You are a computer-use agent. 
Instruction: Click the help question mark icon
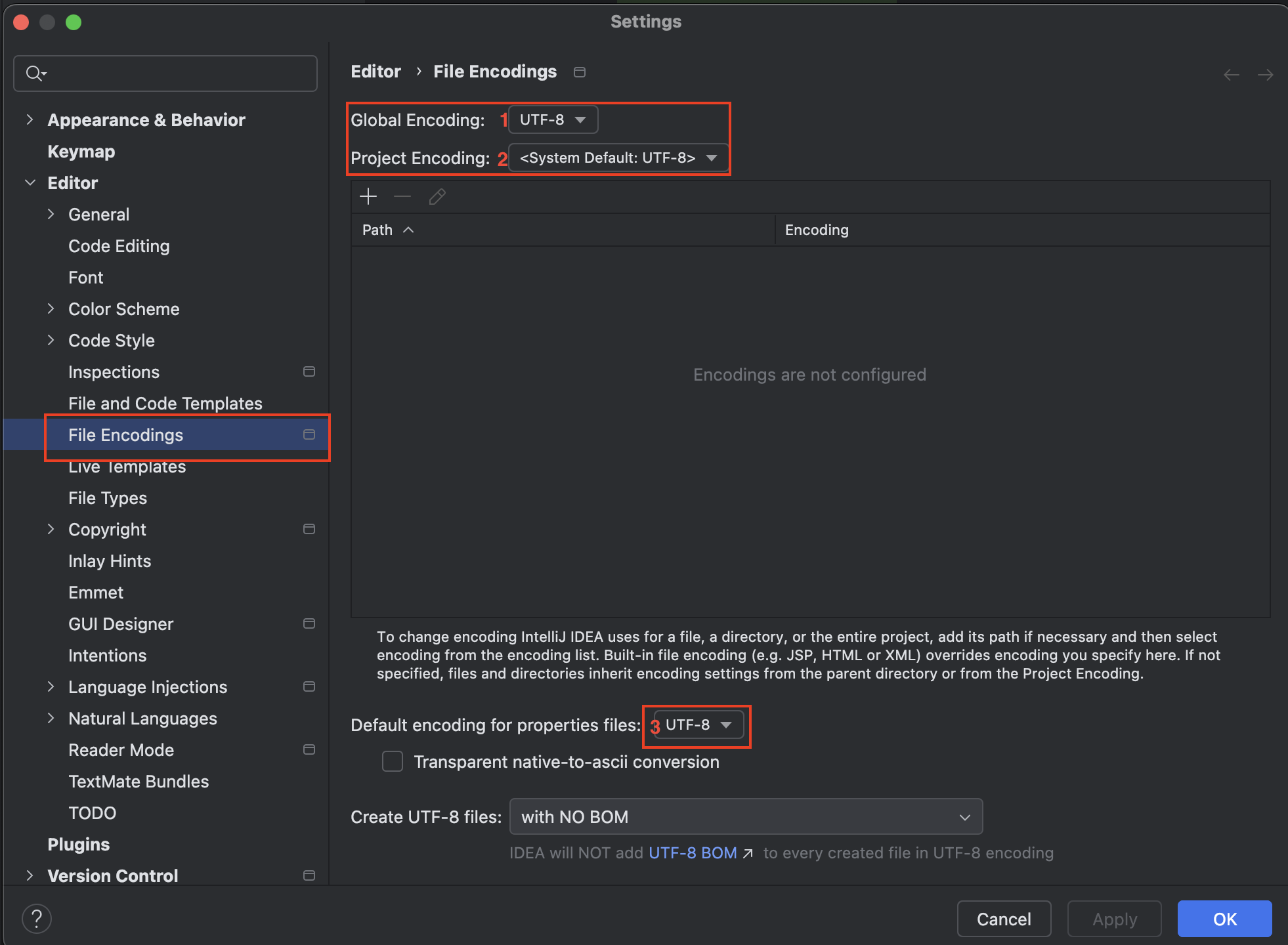coord(37,919)
